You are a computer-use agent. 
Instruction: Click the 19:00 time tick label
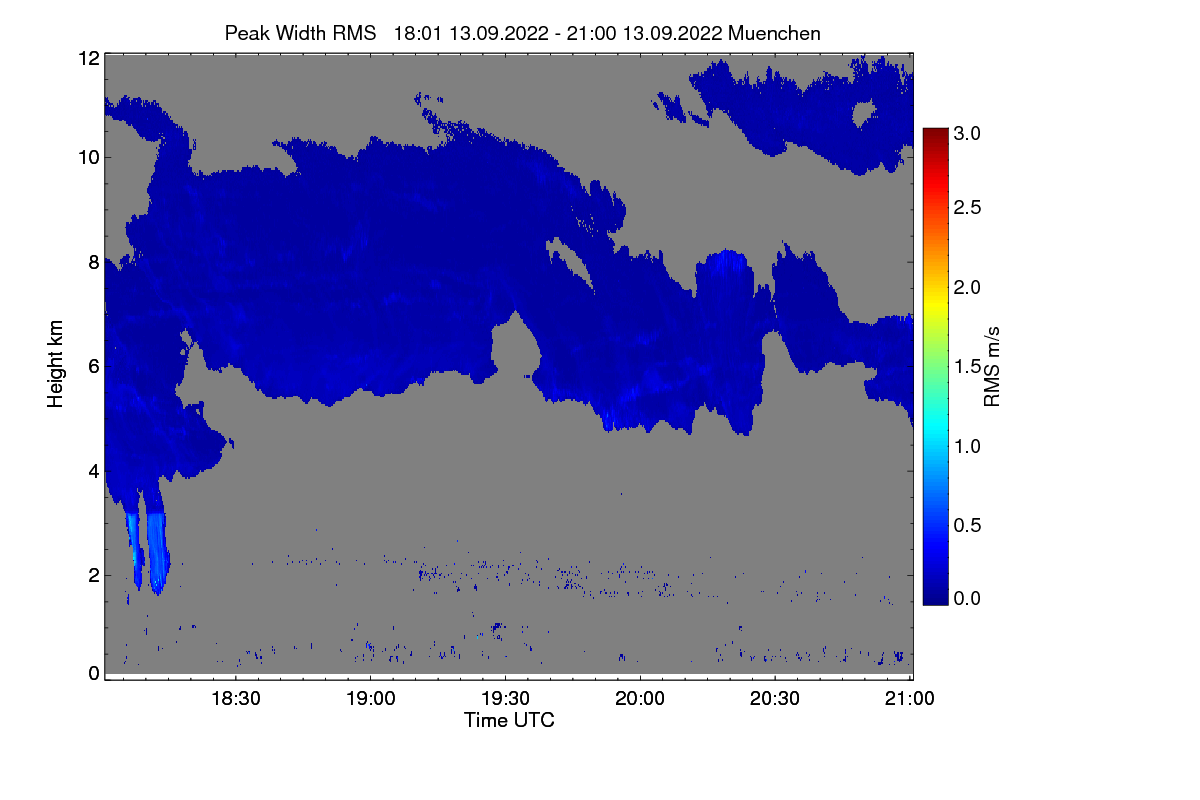[x=371, y=699]
